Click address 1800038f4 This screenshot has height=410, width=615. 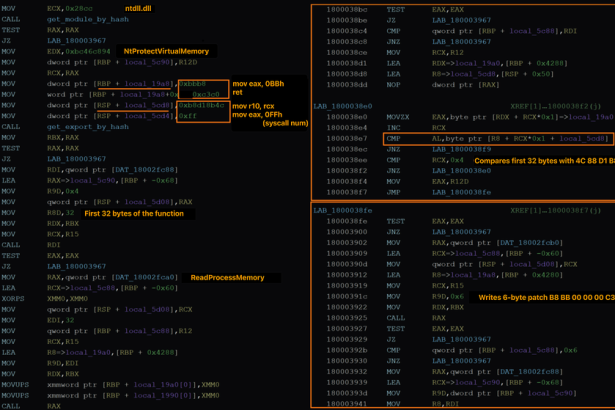tap(347, 182)
